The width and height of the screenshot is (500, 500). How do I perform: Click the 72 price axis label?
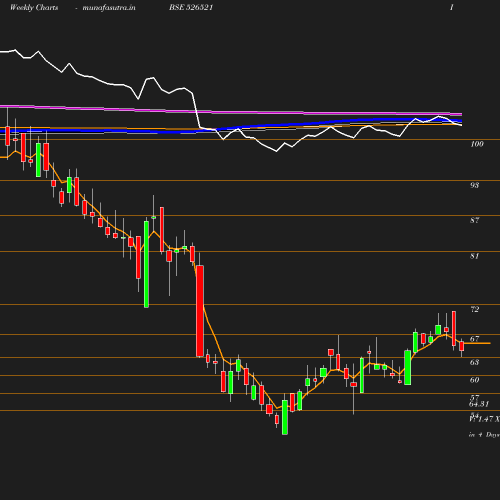pos(474,309)
